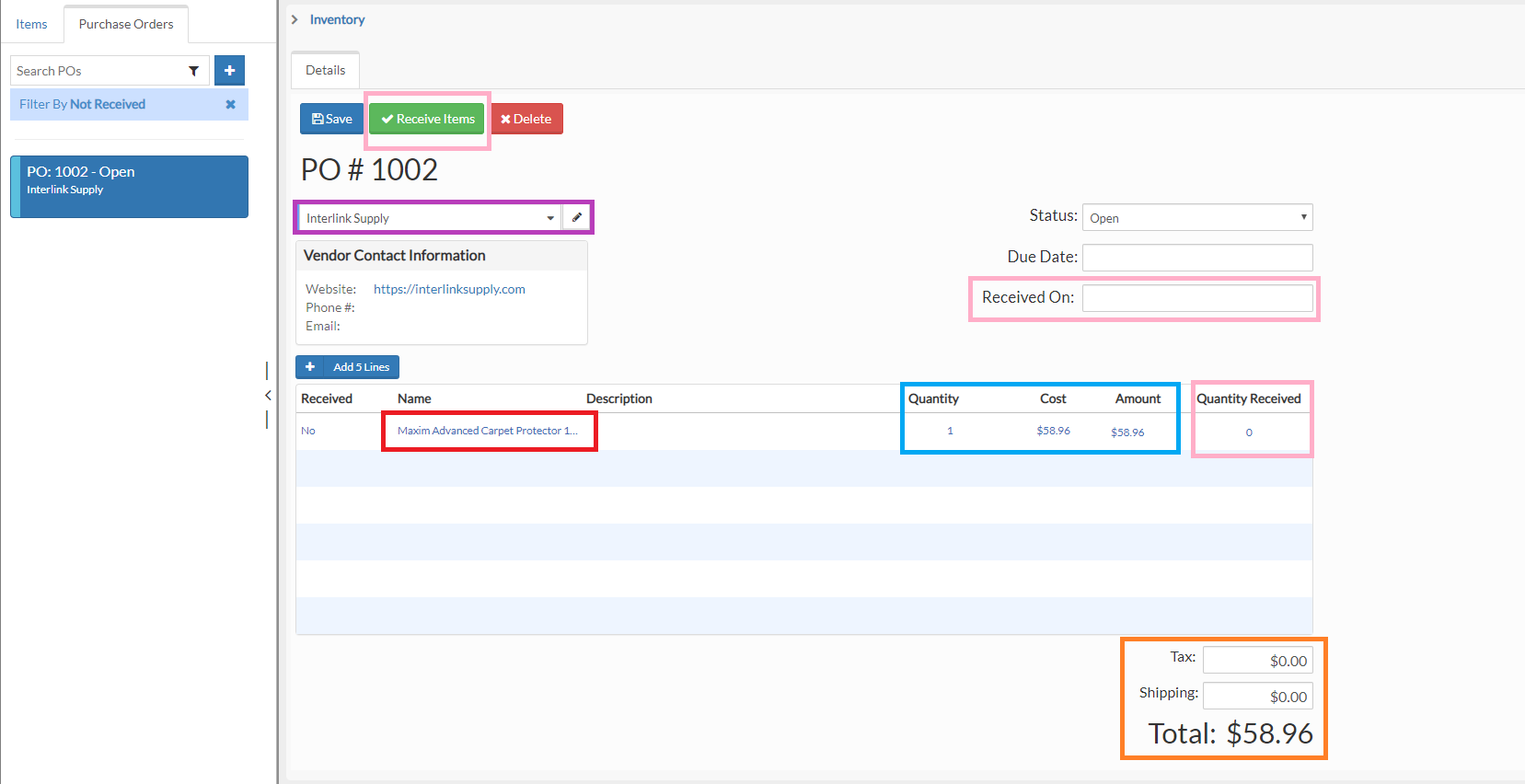Select PO 1002 in the list
The image size is (1525, 784).
coord(129,187)
